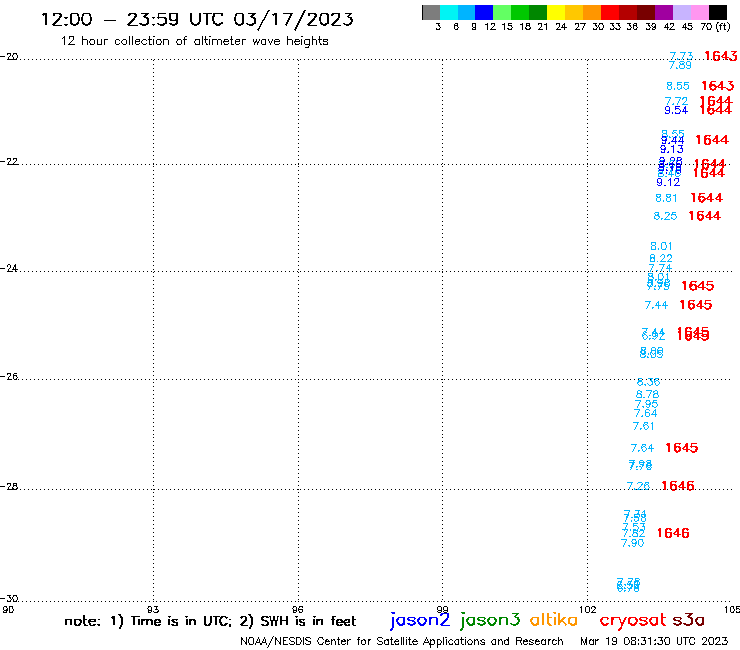This screenshot has width=740, height=650.
Task: Click the light blue 9 ft swatch
Action: [x=467, y=12]
